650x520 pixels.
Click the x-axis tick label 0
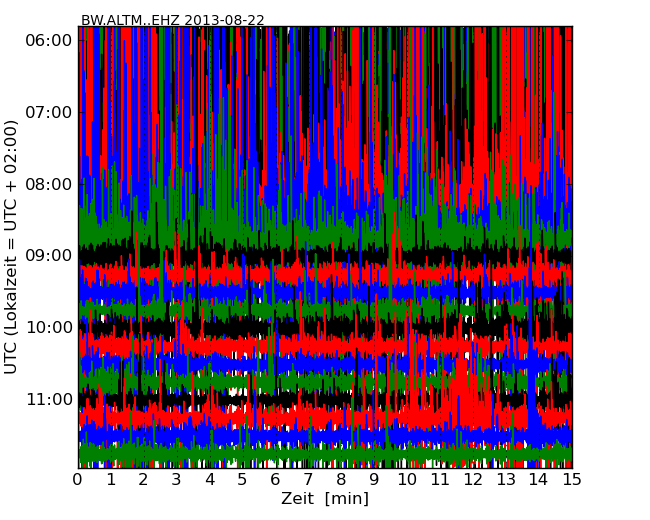[x=78, y=480]
